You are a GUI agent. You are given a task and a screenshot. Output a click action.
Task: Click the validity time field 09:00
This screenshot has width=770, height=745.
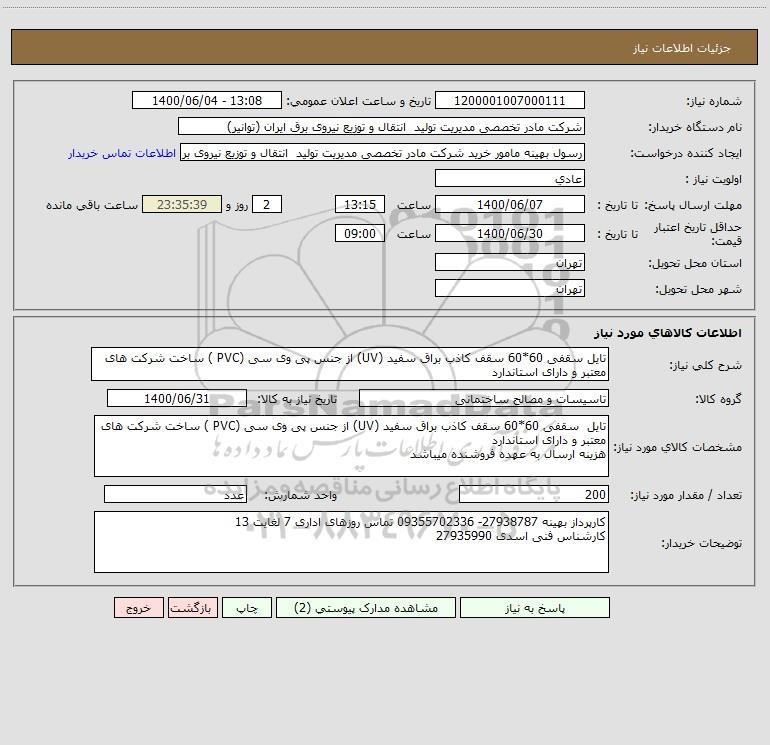(x=359, y=234)
